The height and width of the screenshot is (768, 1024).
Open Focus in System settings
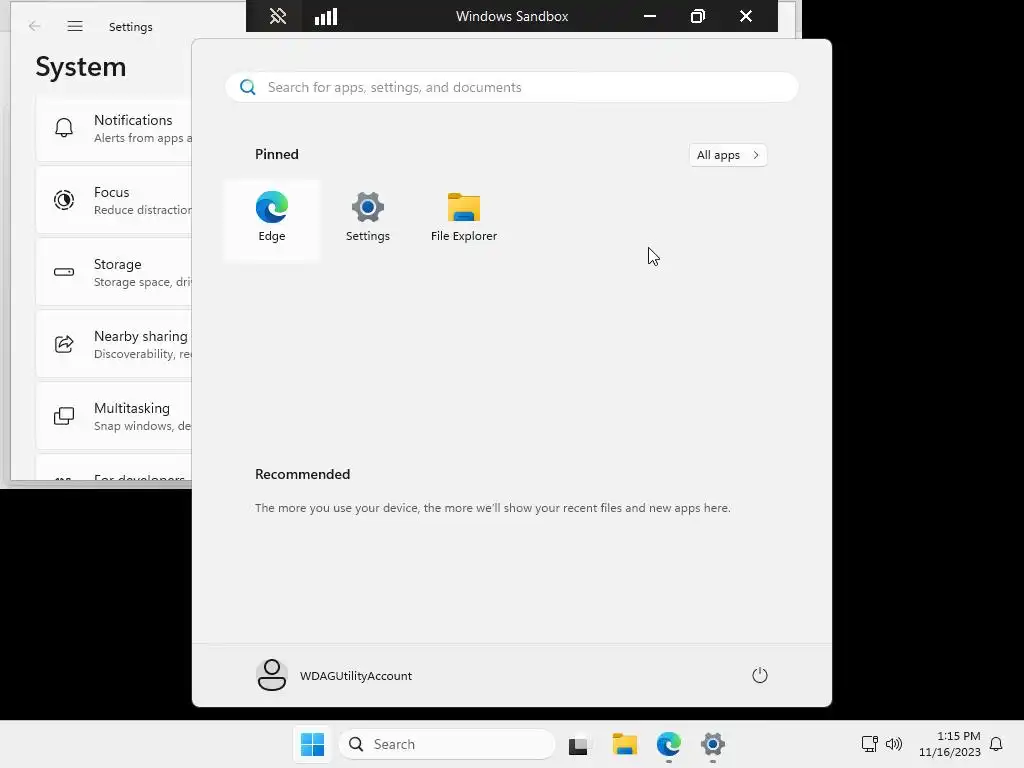tap(114, 200)
